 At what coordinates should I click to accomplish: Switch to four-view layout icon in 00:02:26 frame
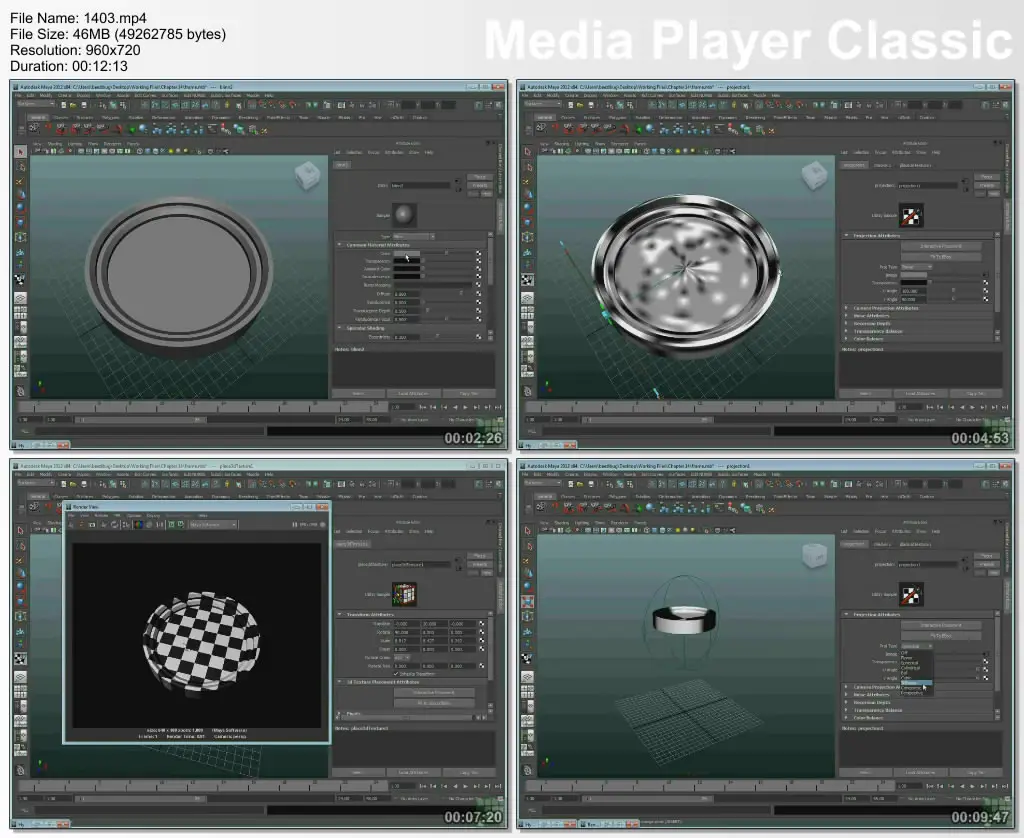(x=20, y=313)
